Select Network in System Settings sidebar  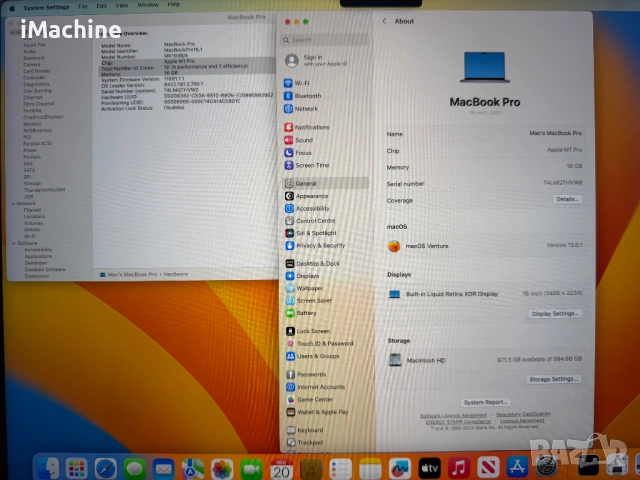click(x=301, y=109)
